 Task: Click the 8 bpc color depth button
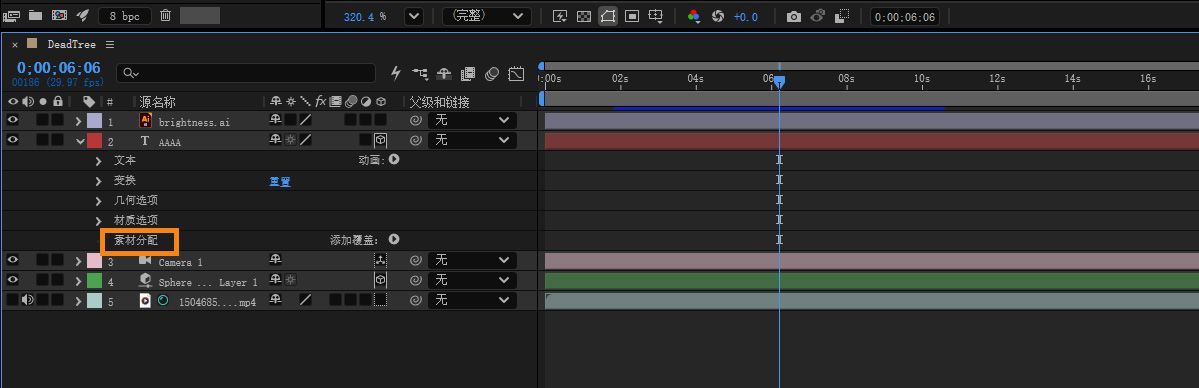coord(125,15)
